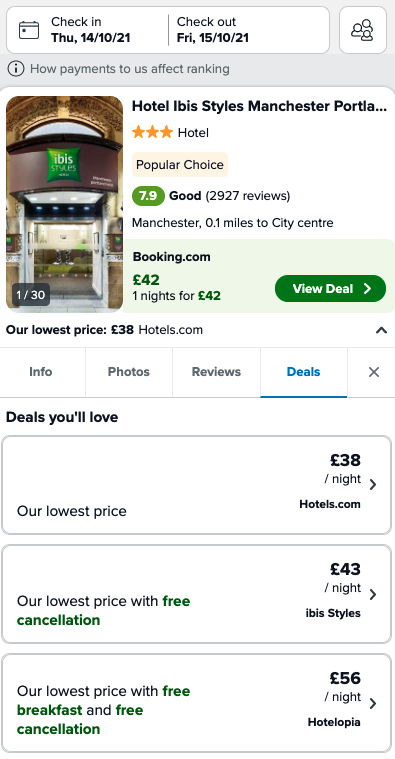The height and width of the screenshot is (759, 395).
Task: Switch to the Photos tab
Action: point(129,372)
